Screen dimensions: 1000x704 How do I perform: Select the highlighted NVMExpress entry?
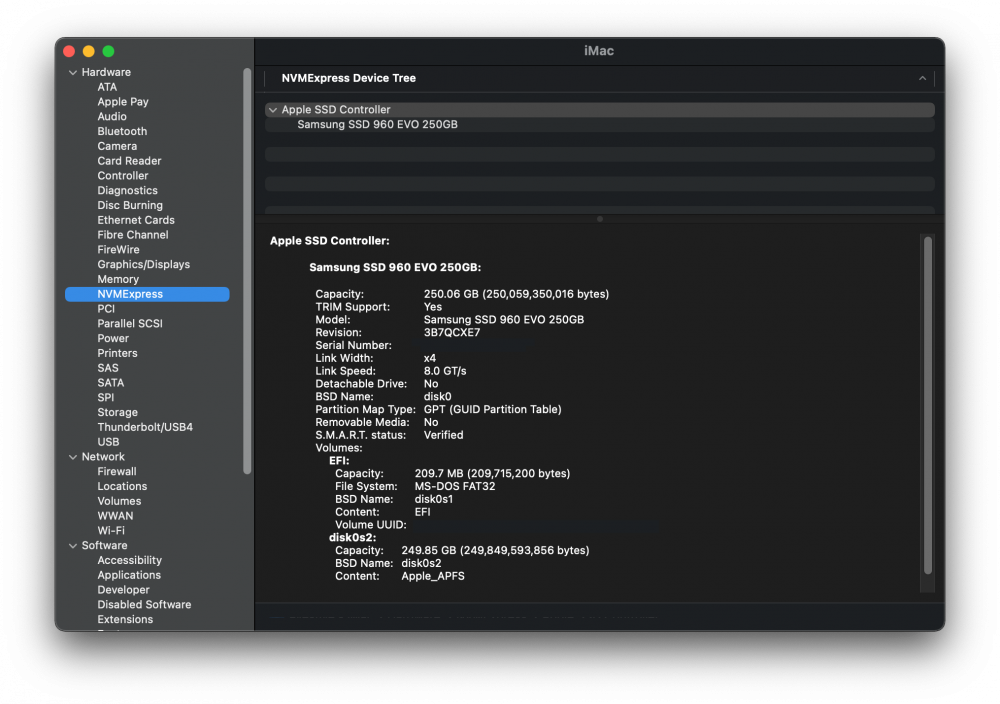147,294
